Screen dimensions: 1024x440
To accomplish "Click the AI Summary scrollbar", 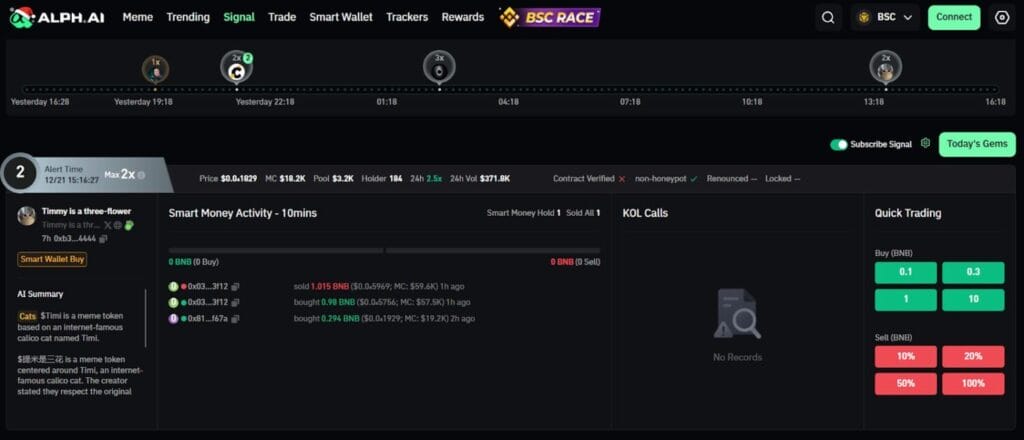I will tap(146, 318).
